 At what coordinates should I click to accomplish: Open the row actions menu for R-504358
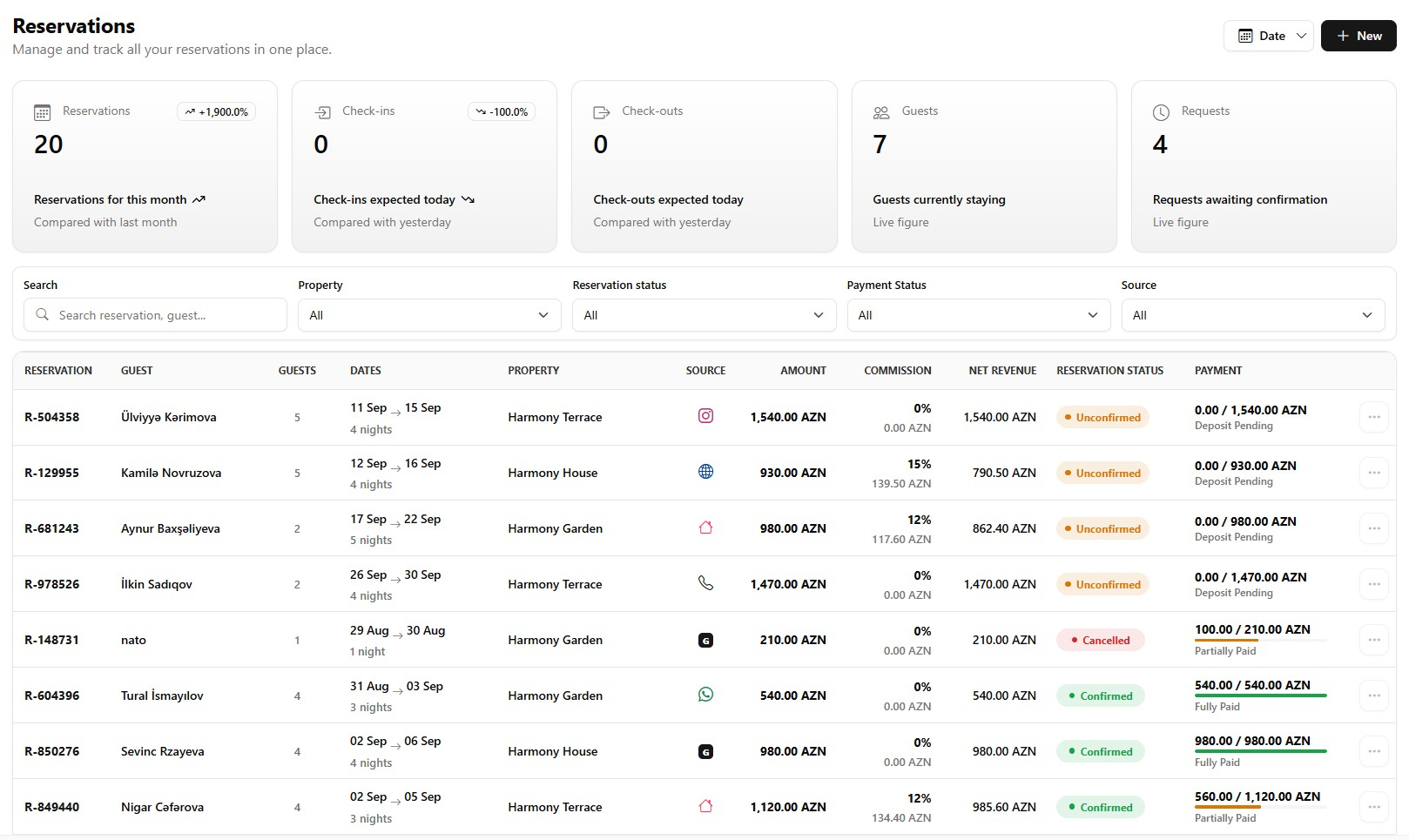1373,417
